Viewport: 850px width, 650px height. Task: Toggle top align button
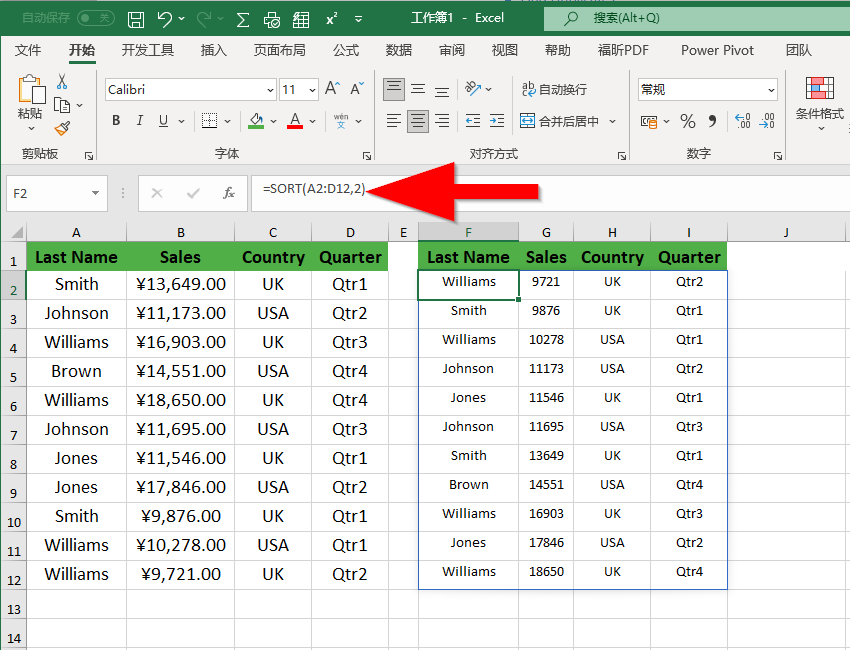[x=394, y=89]
